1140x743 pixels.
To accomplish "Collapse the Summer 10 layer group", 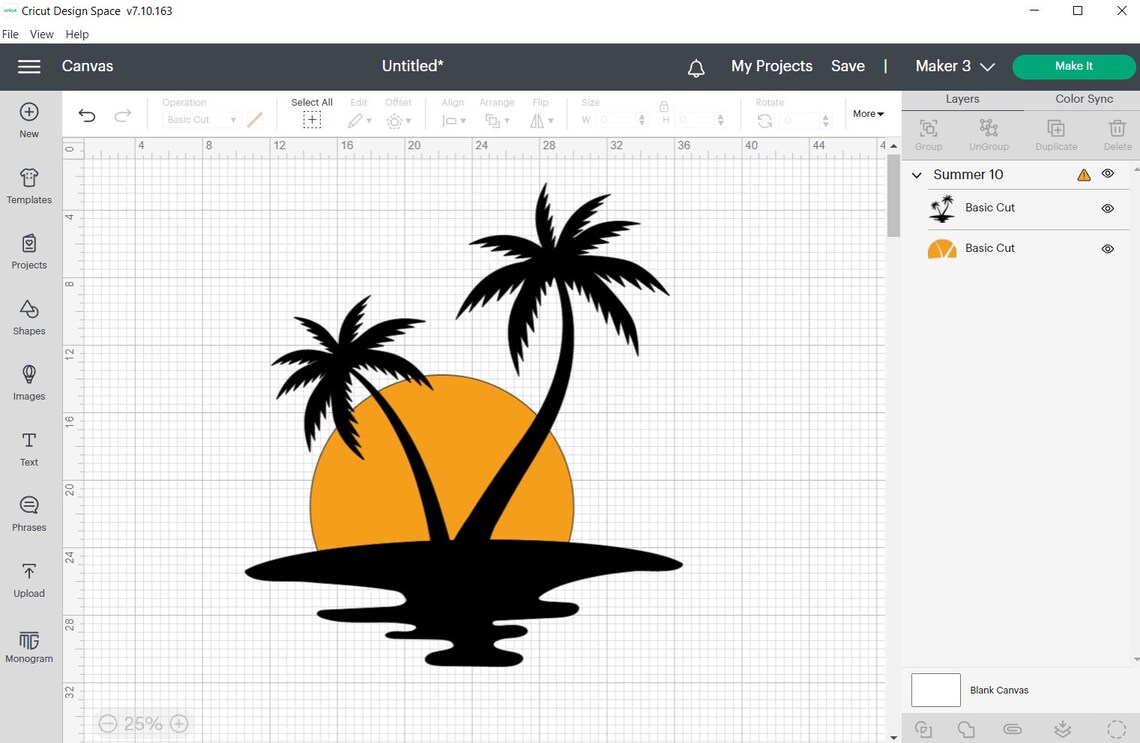I will (x=916, y=174).
